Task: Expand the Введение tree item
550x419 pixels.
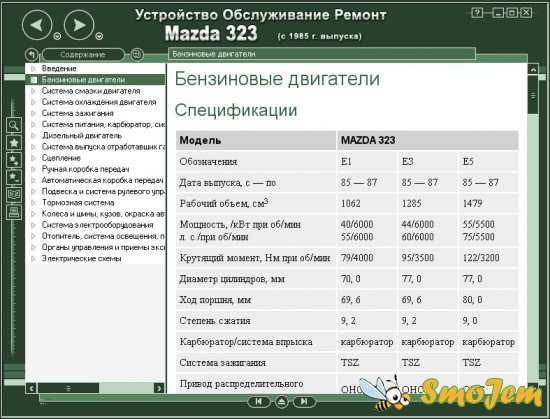Action: [33, 68]
